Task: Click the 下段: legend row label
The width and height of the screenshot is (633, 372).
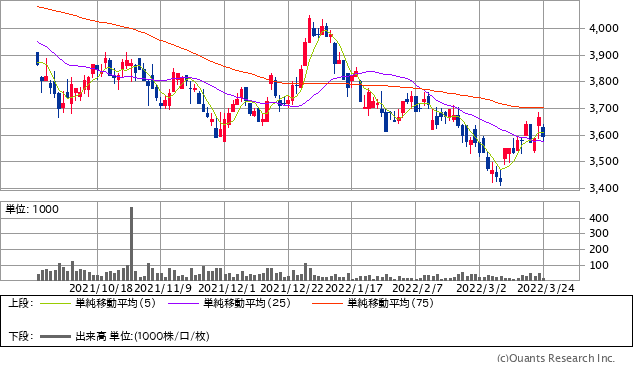Action: [21, 336]
